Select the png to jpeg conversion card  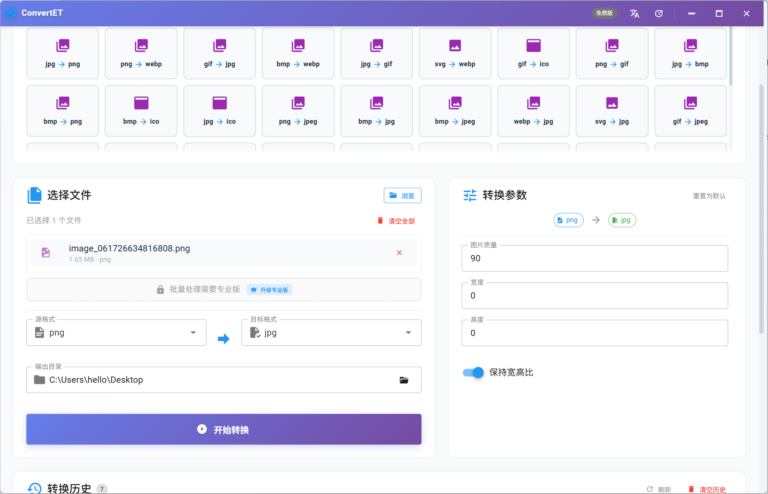click(x=298, y=111)
